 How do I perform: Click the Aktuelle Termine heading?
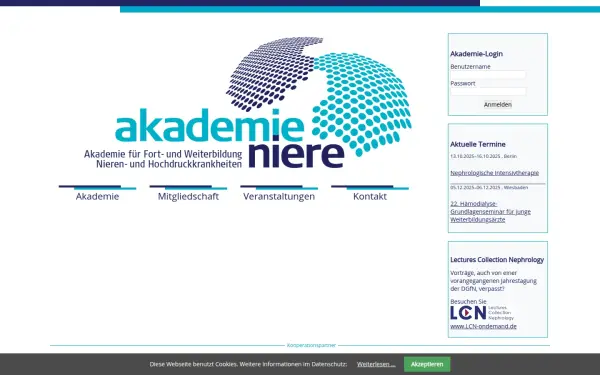478,144
